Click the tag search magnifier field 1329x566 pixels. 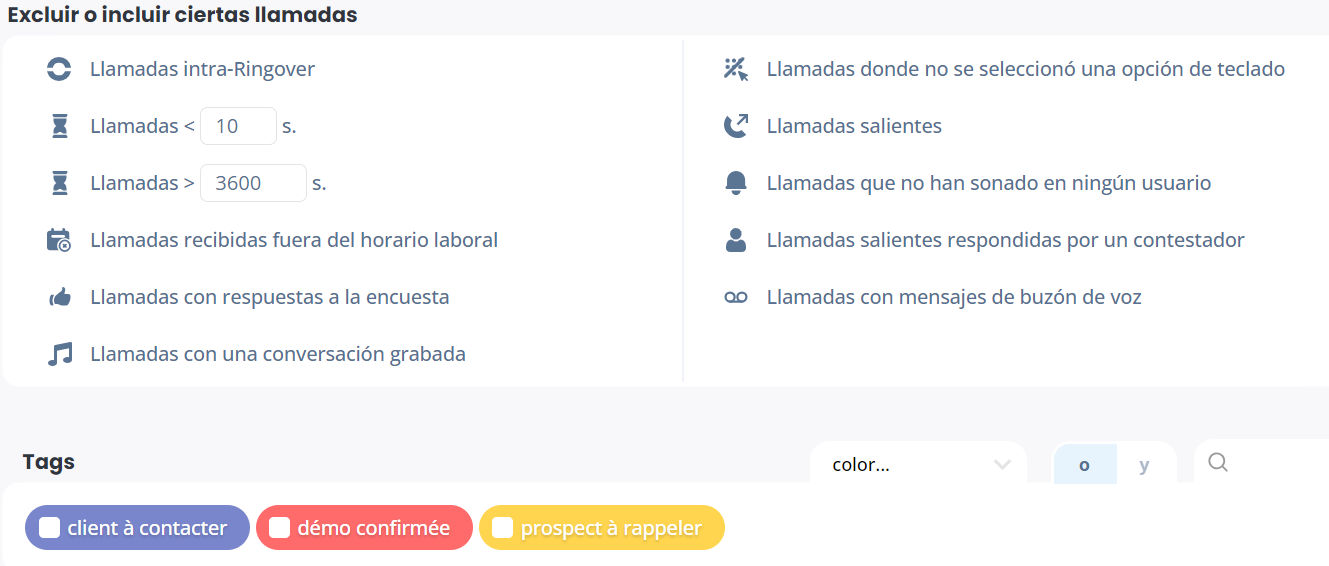(x=1262, y=463)
